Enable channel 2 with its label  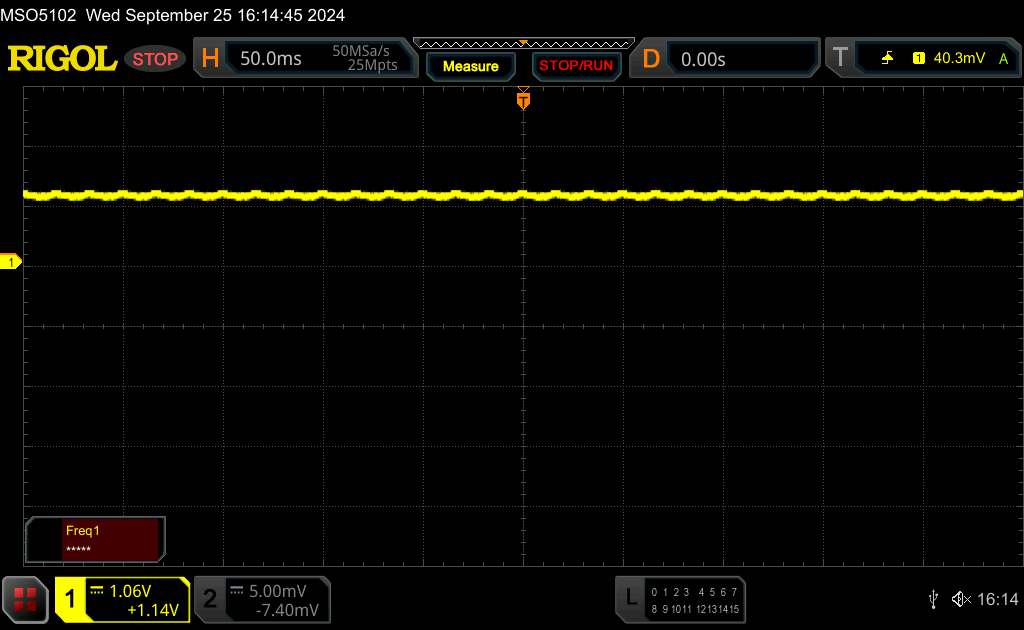210,599
